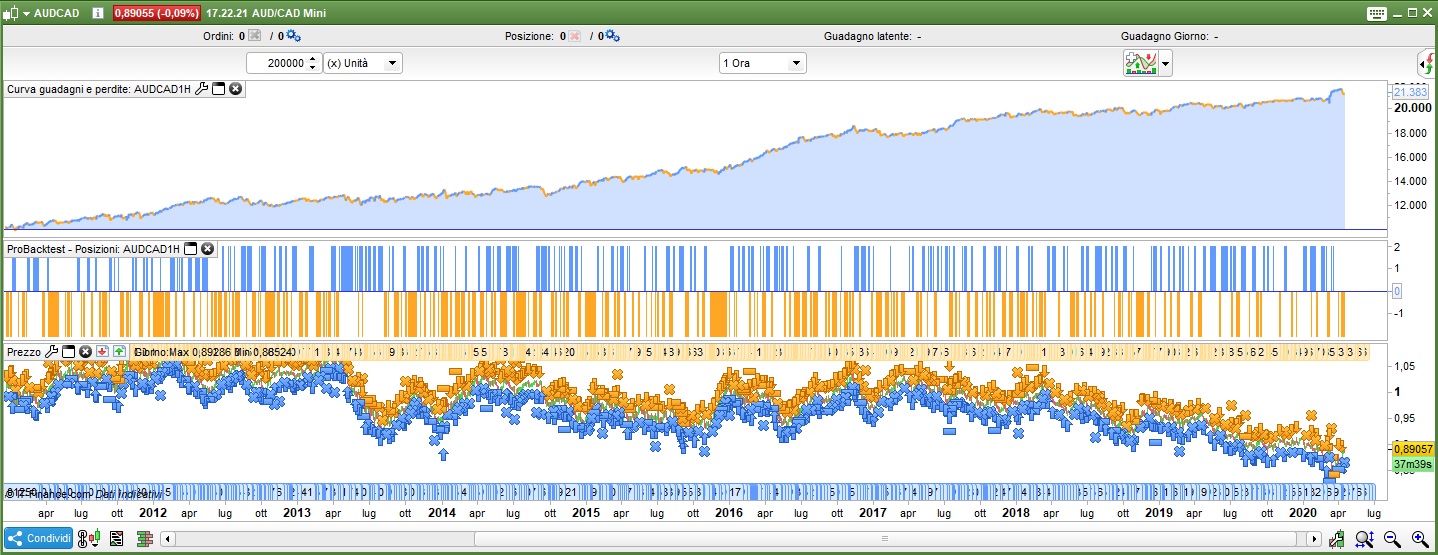Click the zoom out magnifier icon
The width and height of the screenshot is (1438, 555).
pyautogui.click(x=1391, y=539)
